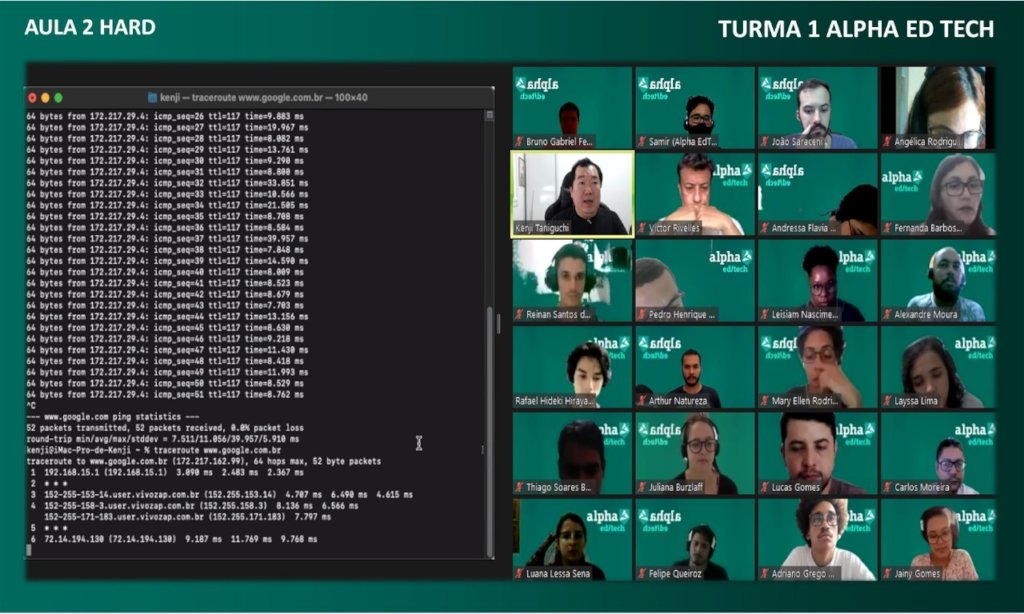Click the muted mic icon beside João Saraceni
Viewport: 1024px width, 614px height.
click(x=765, y=140)
